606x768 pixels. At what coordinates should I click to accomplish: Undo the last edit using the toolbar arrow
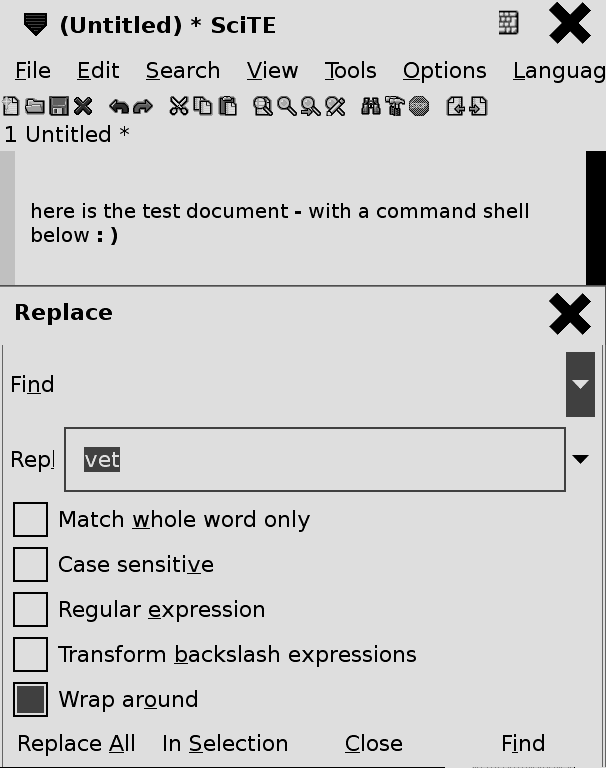118,106
